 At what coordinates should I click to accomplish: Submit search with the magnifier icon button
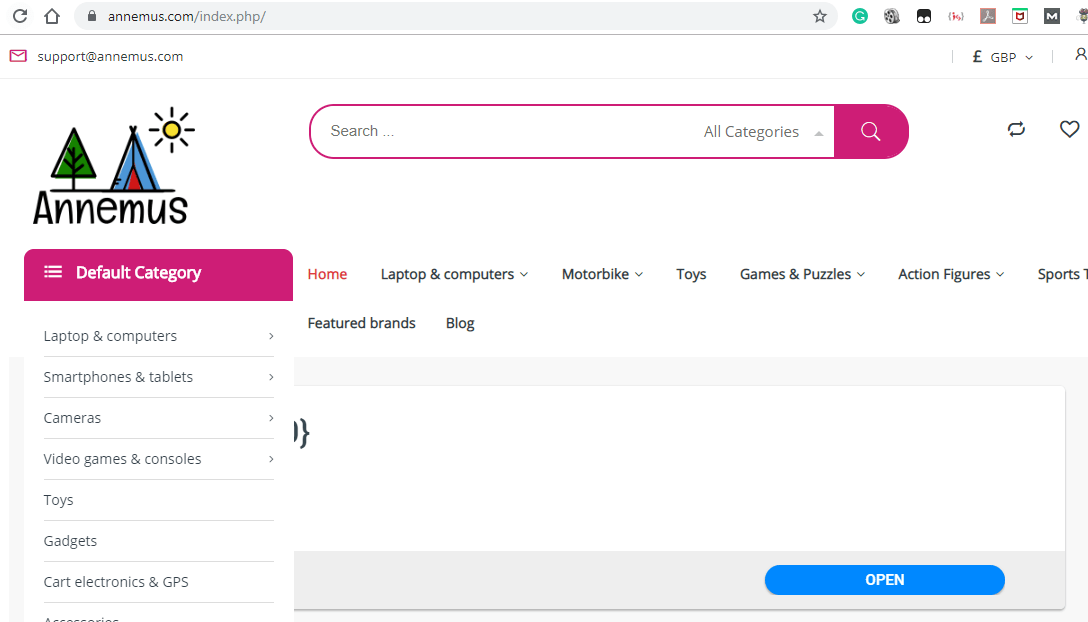(871, 131)
